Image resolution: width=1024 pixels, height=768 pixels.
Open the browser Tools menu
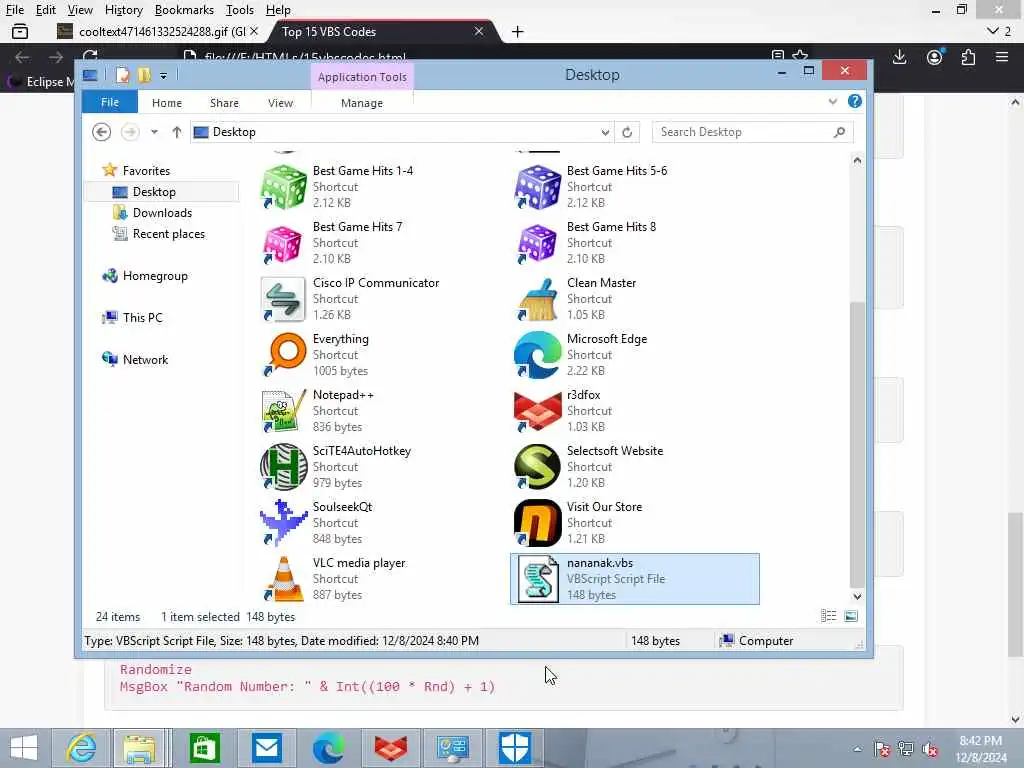click(x=240, y=10)
